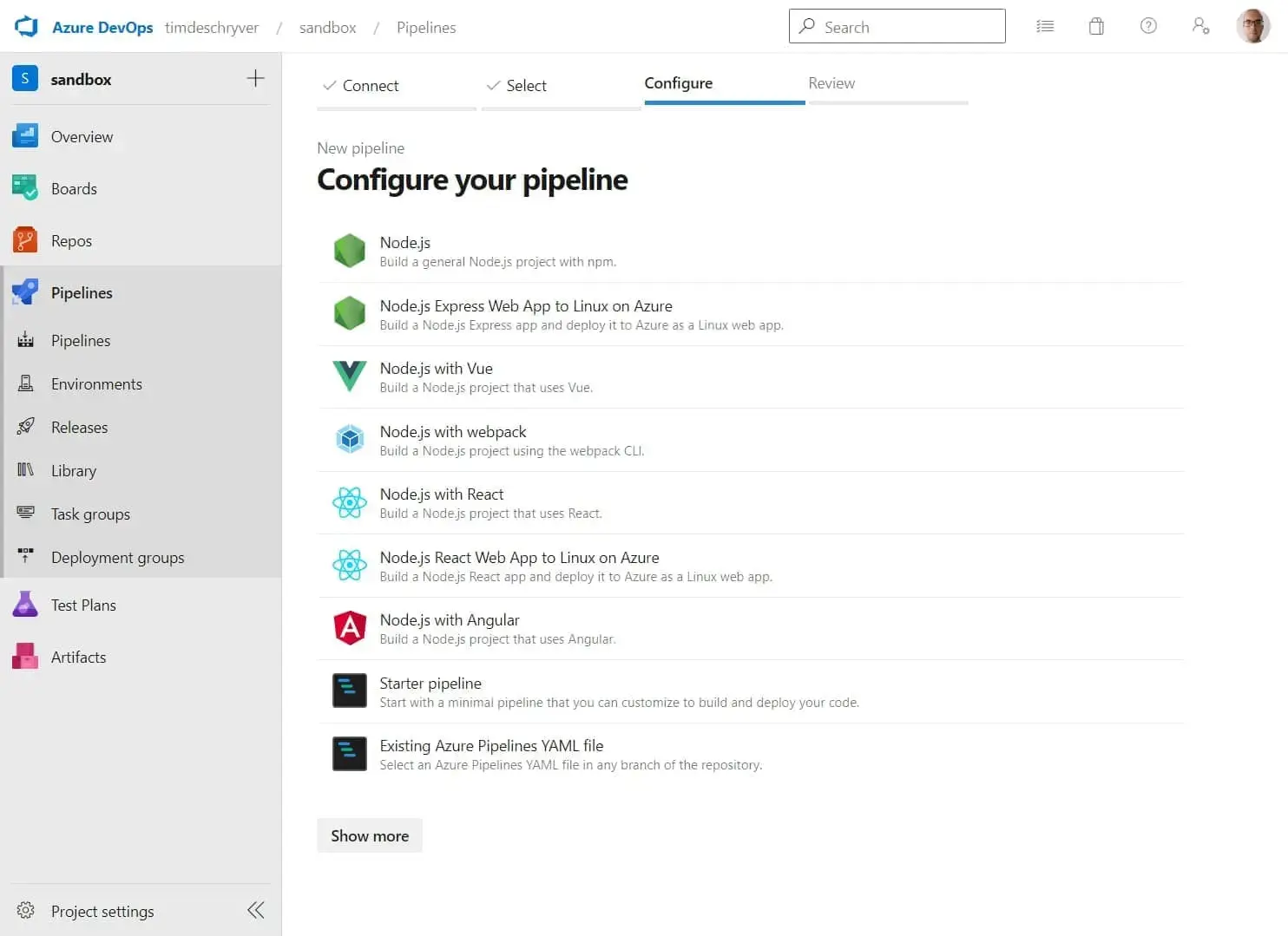The width and height of the screenshot is (1288, 936).
Task: Click the plus icon next to sandbox
Action: (255, 78)
